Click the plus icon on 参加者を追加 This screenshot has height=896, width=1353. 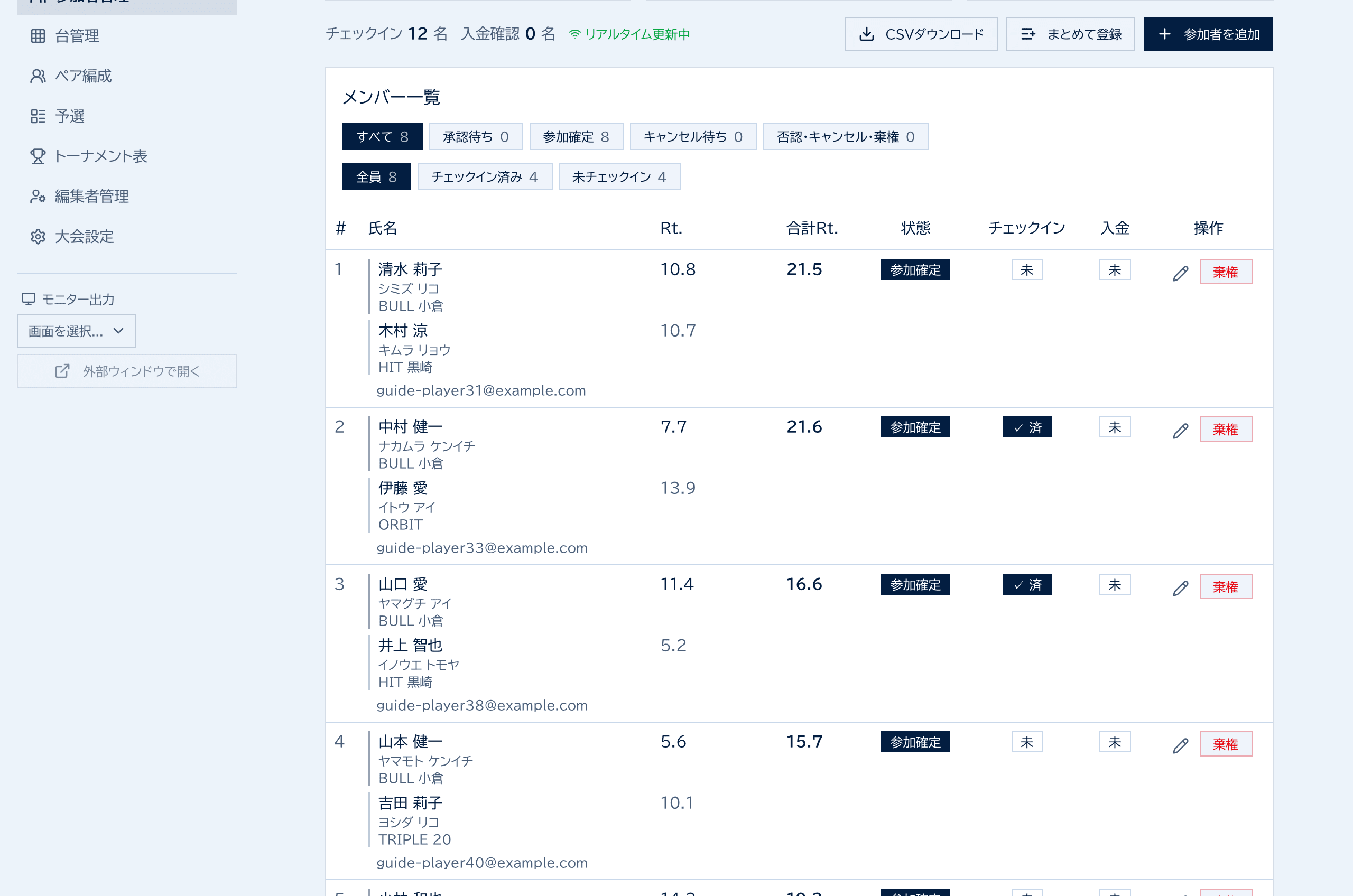point(1164,34)
